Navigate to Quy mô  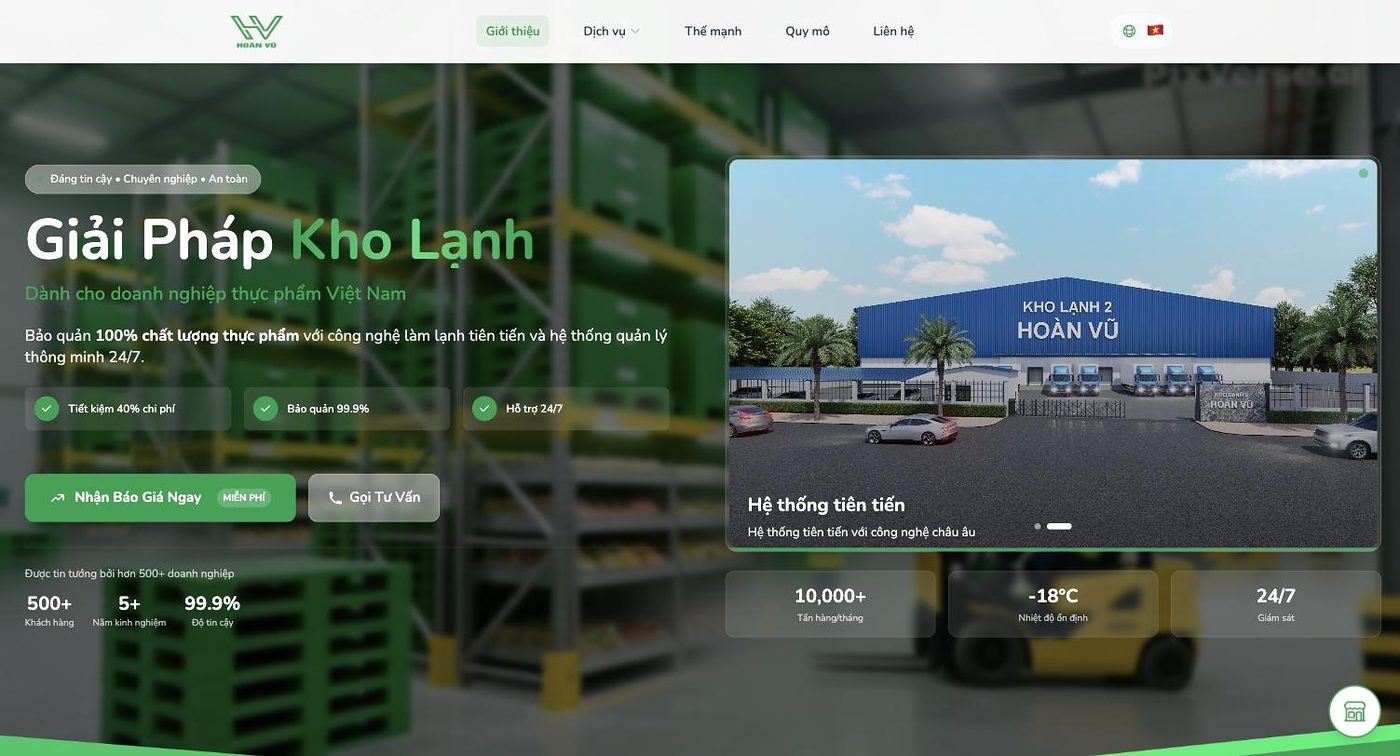(807, 31)
